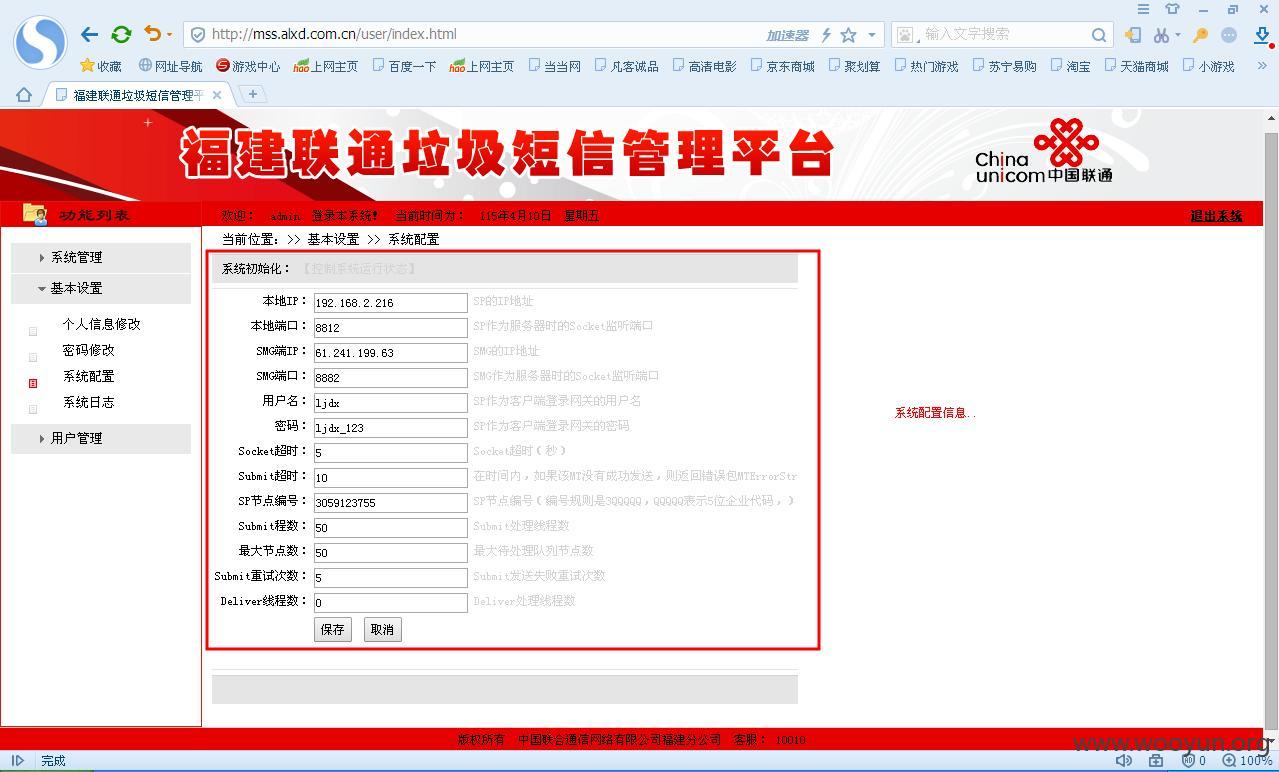
Task: Click the zoom 100% control
Action: 1248,761
